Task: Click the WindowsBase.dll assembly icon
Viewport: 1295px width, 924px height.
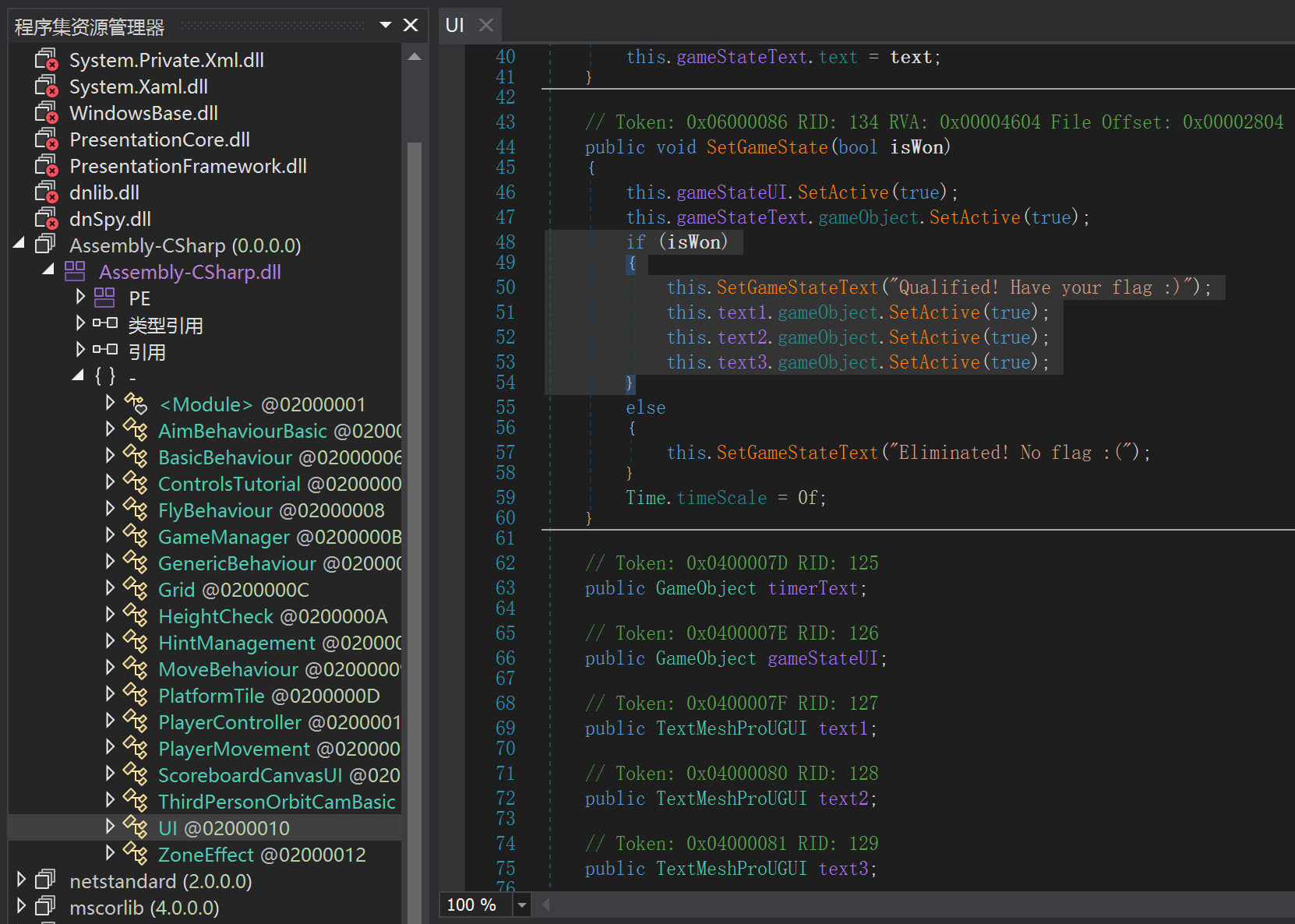Action: [x=47, y=113]
